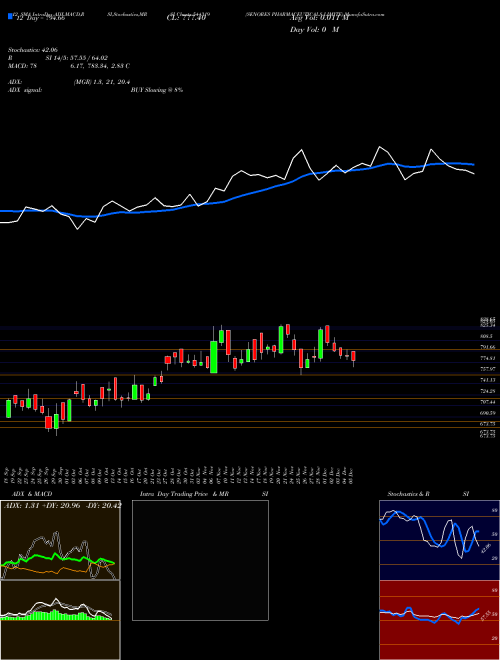500x660 pixels.
Task: Click the empty Intra Day Trading Price box
Action: 200,560
